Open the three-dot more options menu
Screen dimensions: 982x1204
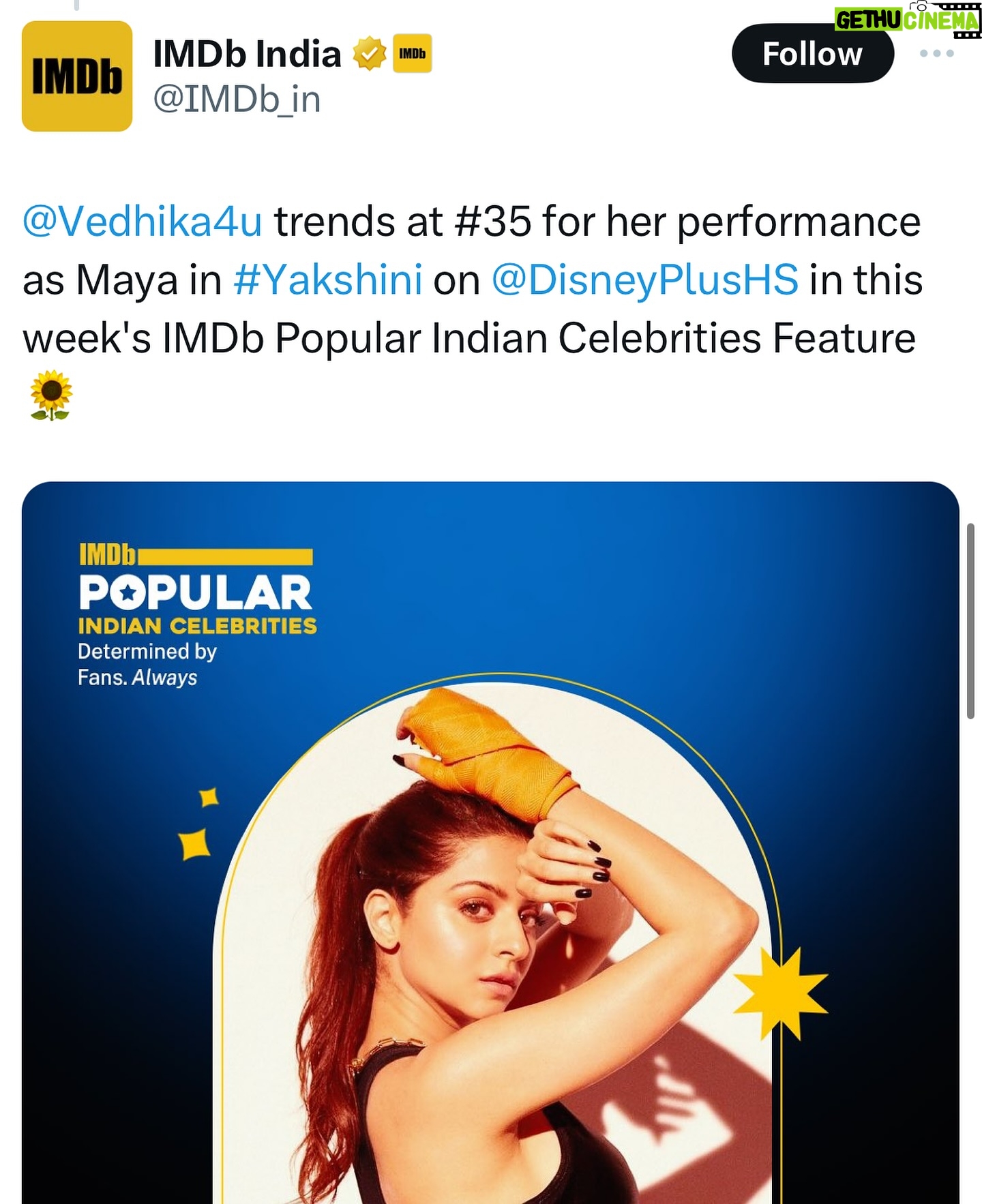coord(936,53)
